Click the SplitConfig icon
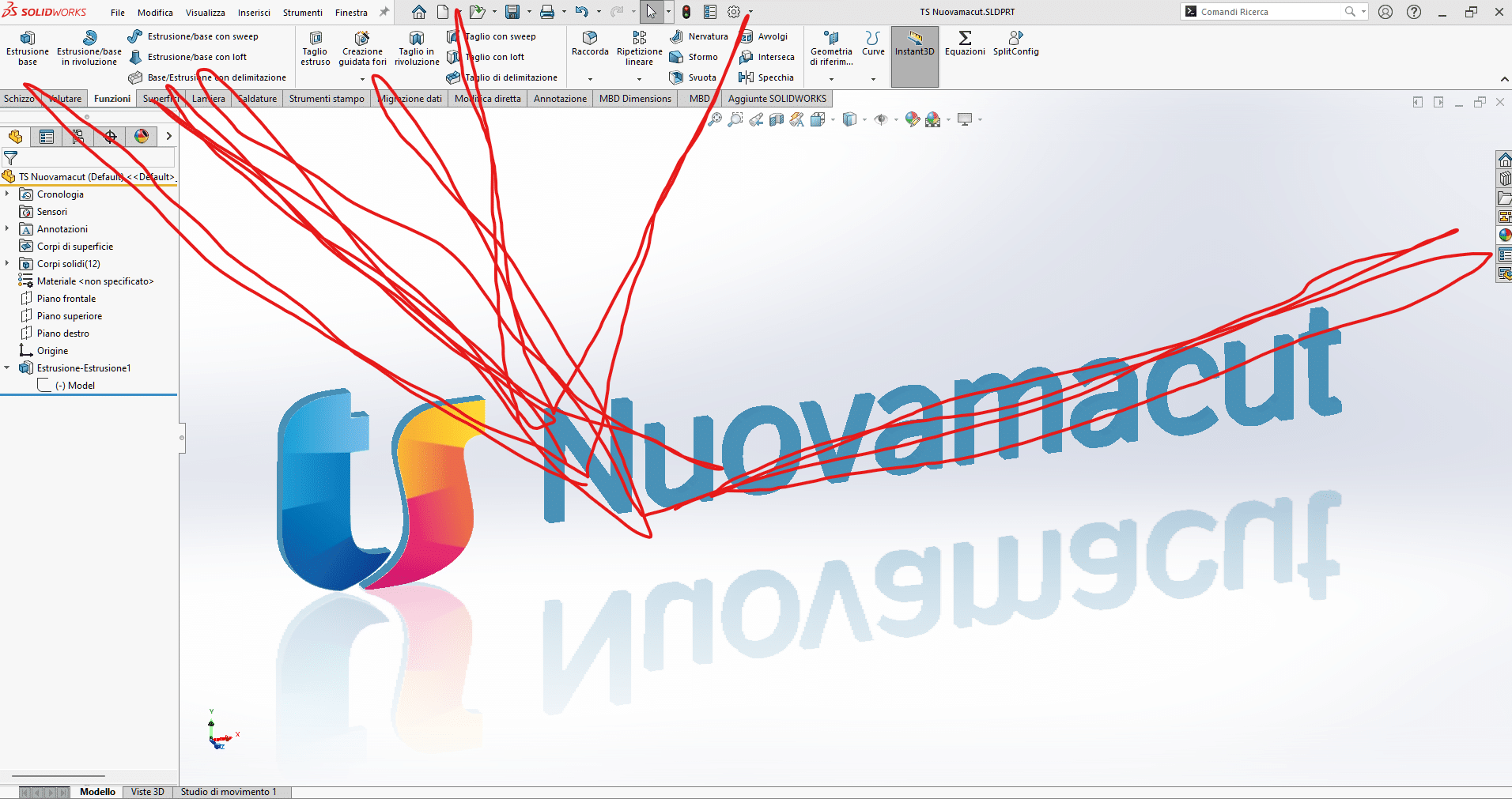 tap(1015, 43)
